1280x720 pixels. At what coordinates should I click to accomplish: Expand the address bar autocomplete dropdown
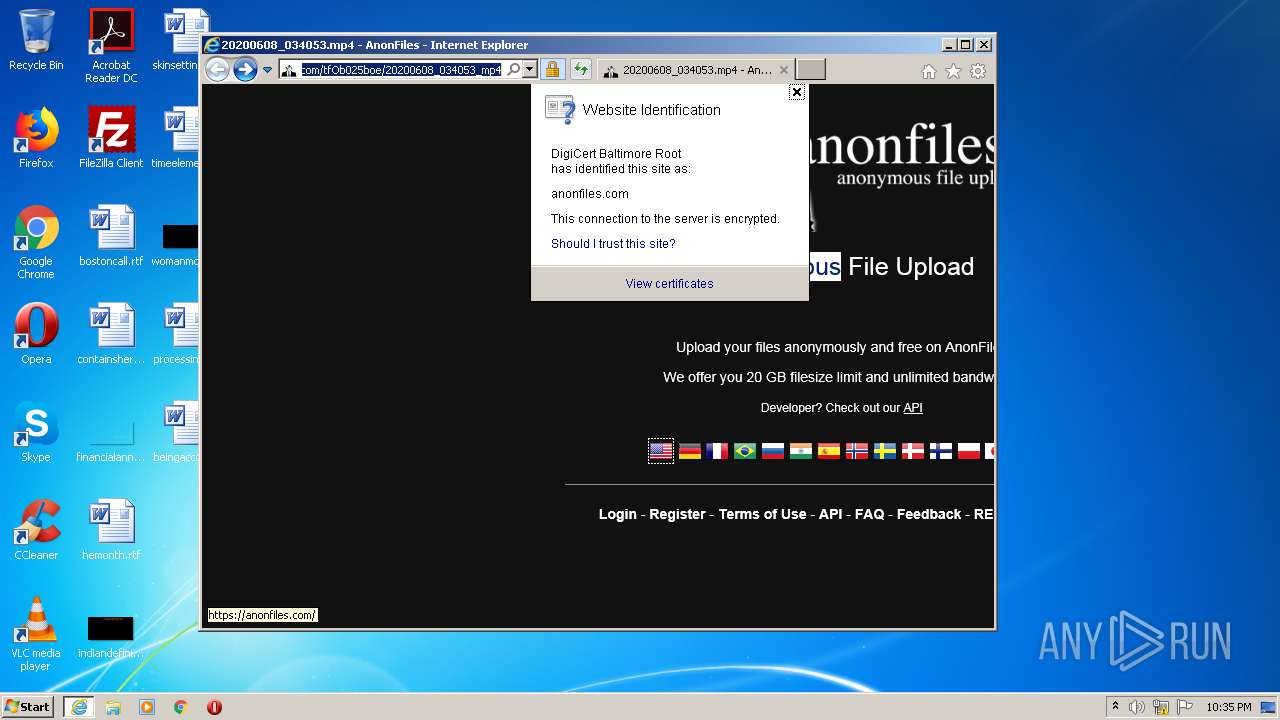[x=530, y=70]
